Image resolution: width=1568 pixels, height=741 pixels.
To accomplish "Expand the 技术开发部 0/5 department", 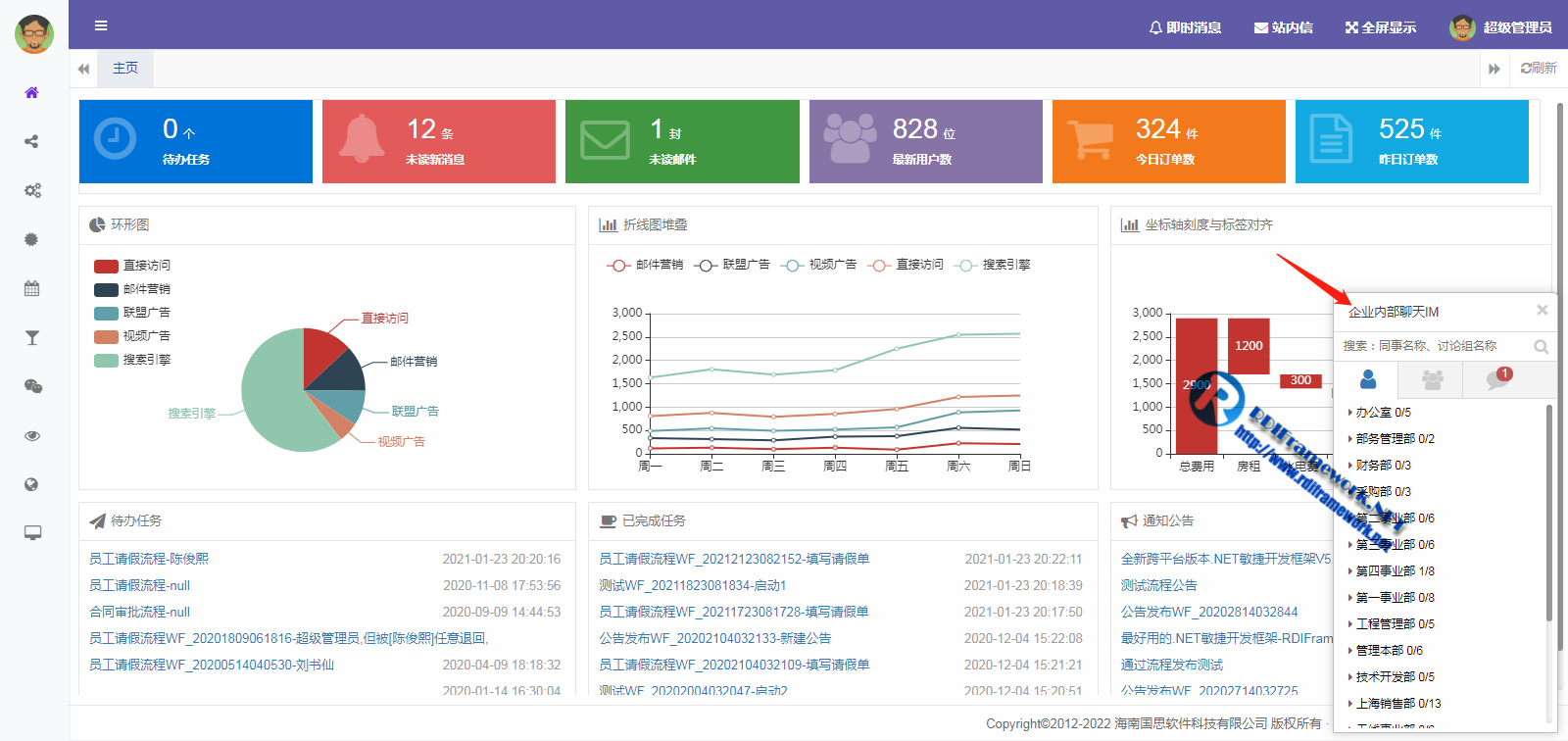I will pyautogui.click(x=1392, y=677).
